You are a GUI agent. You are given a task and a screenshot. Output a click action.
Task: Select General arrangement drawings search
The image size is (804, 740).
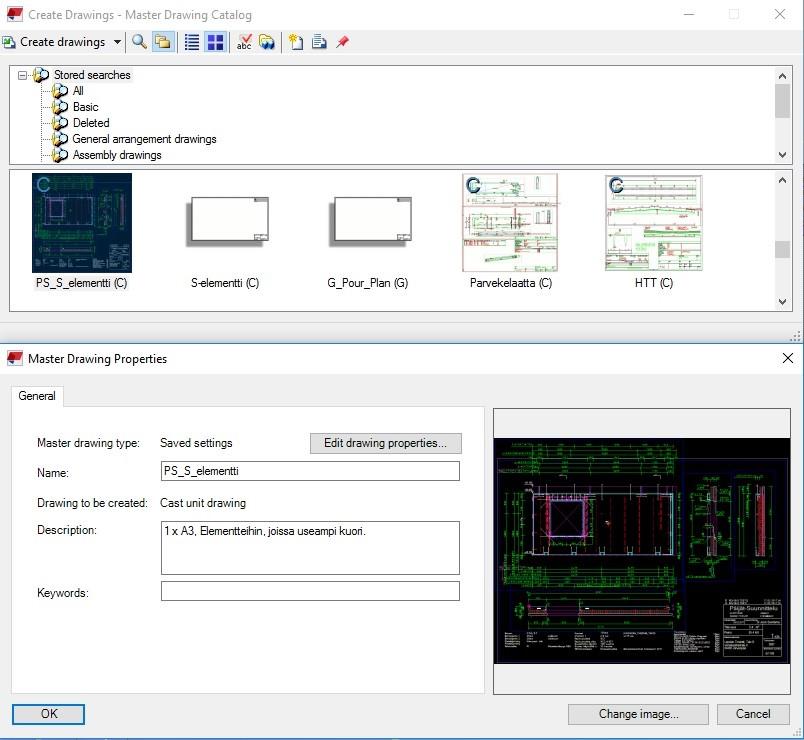145,138
